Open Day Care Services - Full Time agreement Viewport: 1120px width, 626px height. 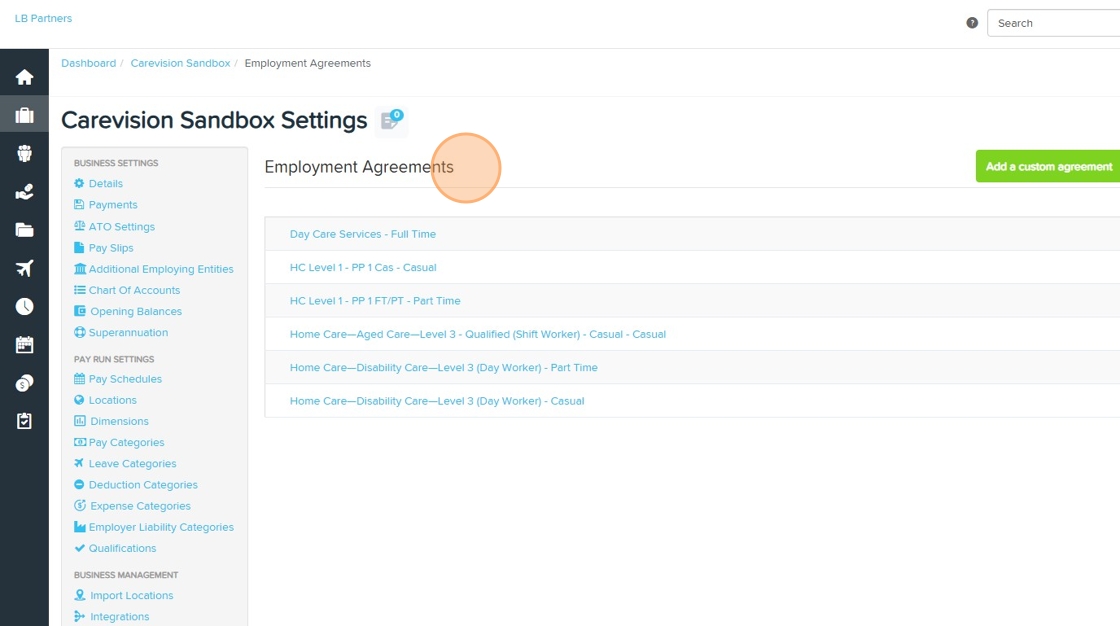(363, 234)
